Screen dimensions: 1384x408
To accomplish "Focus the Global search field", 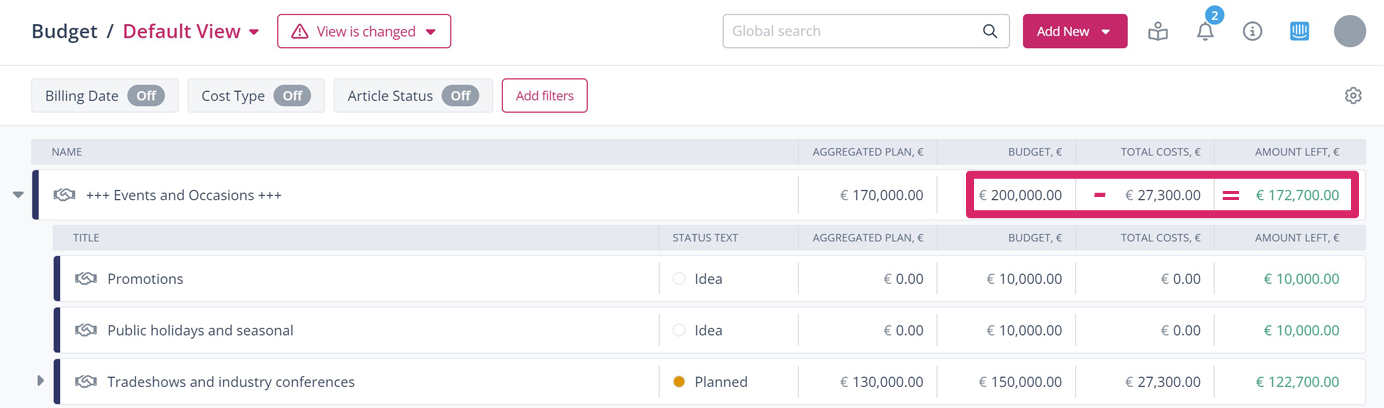I will pyautogui.click(x=850, y=32).
